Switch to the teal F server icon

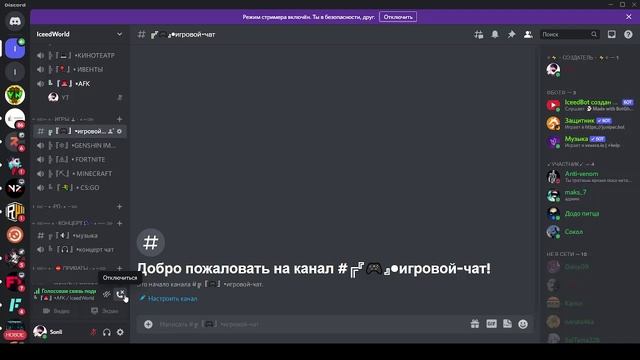click(x=15, y=305)
